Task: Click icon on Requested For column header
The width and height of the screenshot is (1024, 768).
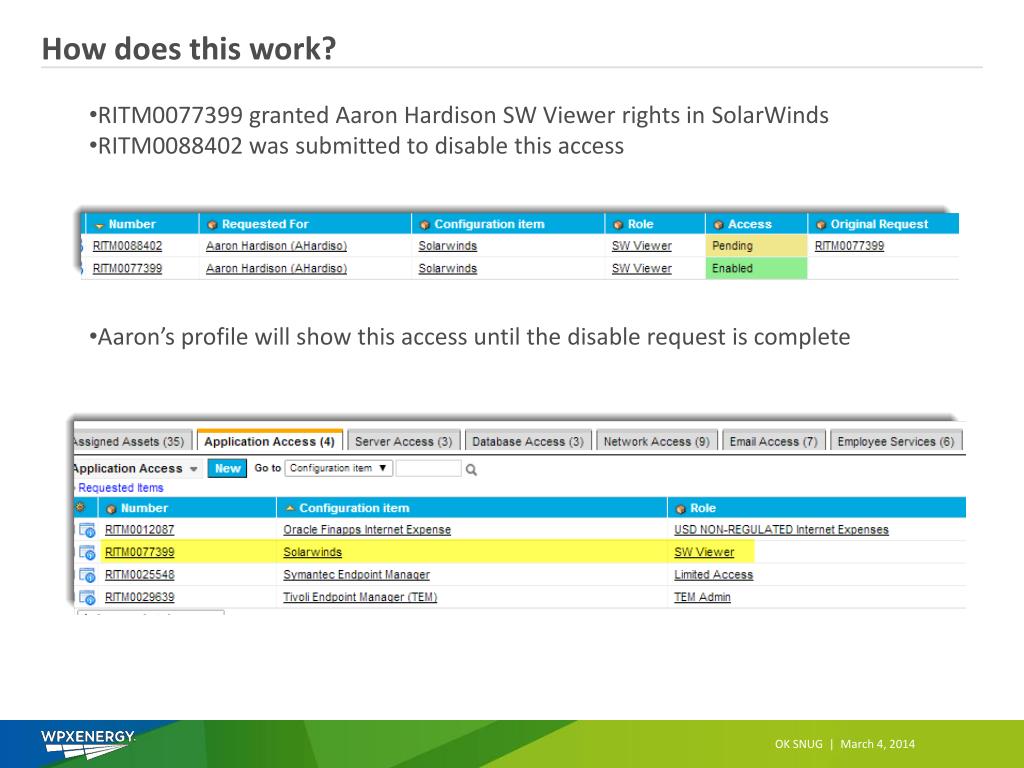Action: click(212, 225)
